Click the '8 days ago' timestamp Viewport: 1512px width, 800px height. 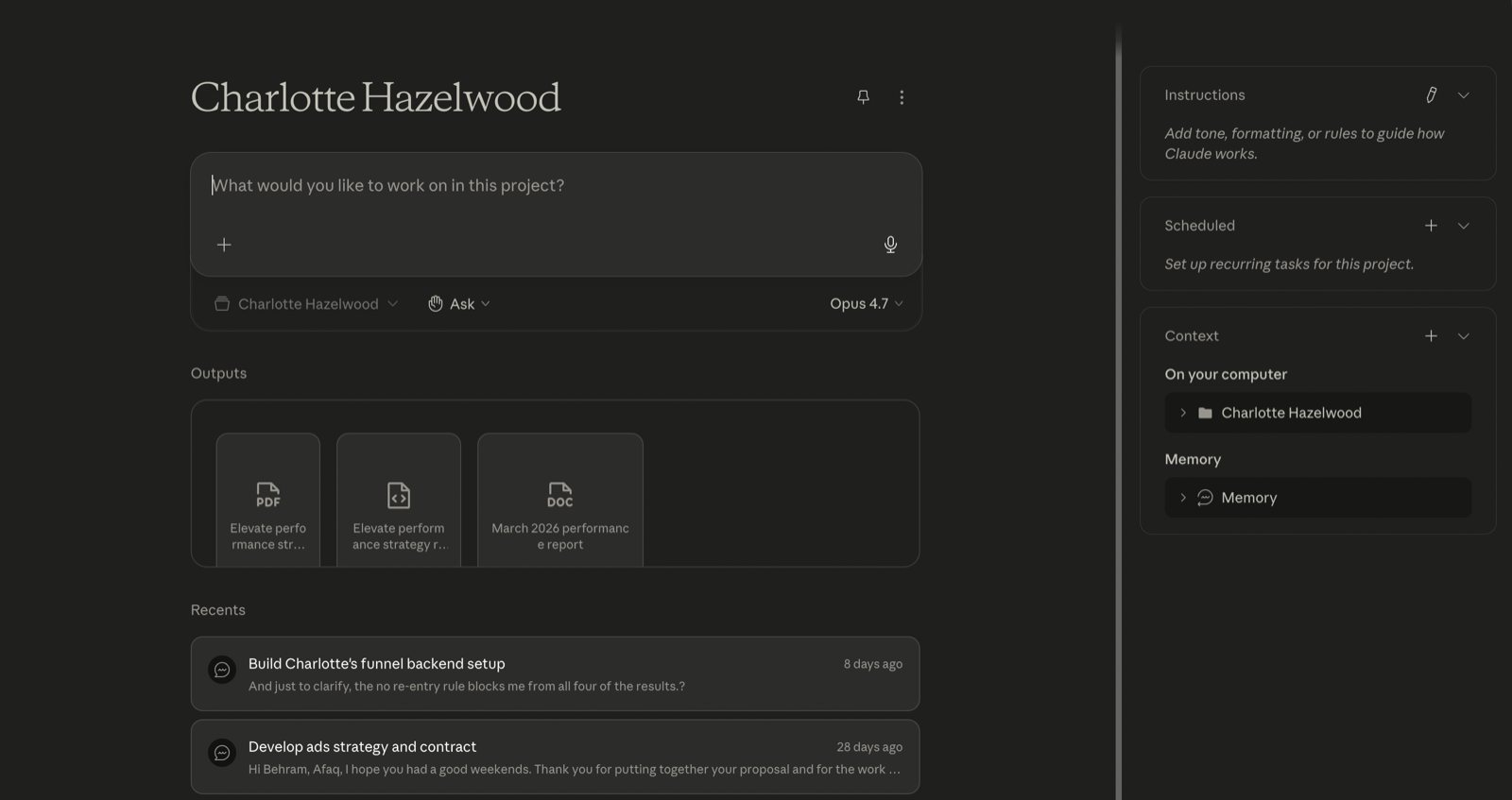coord(873,664)
